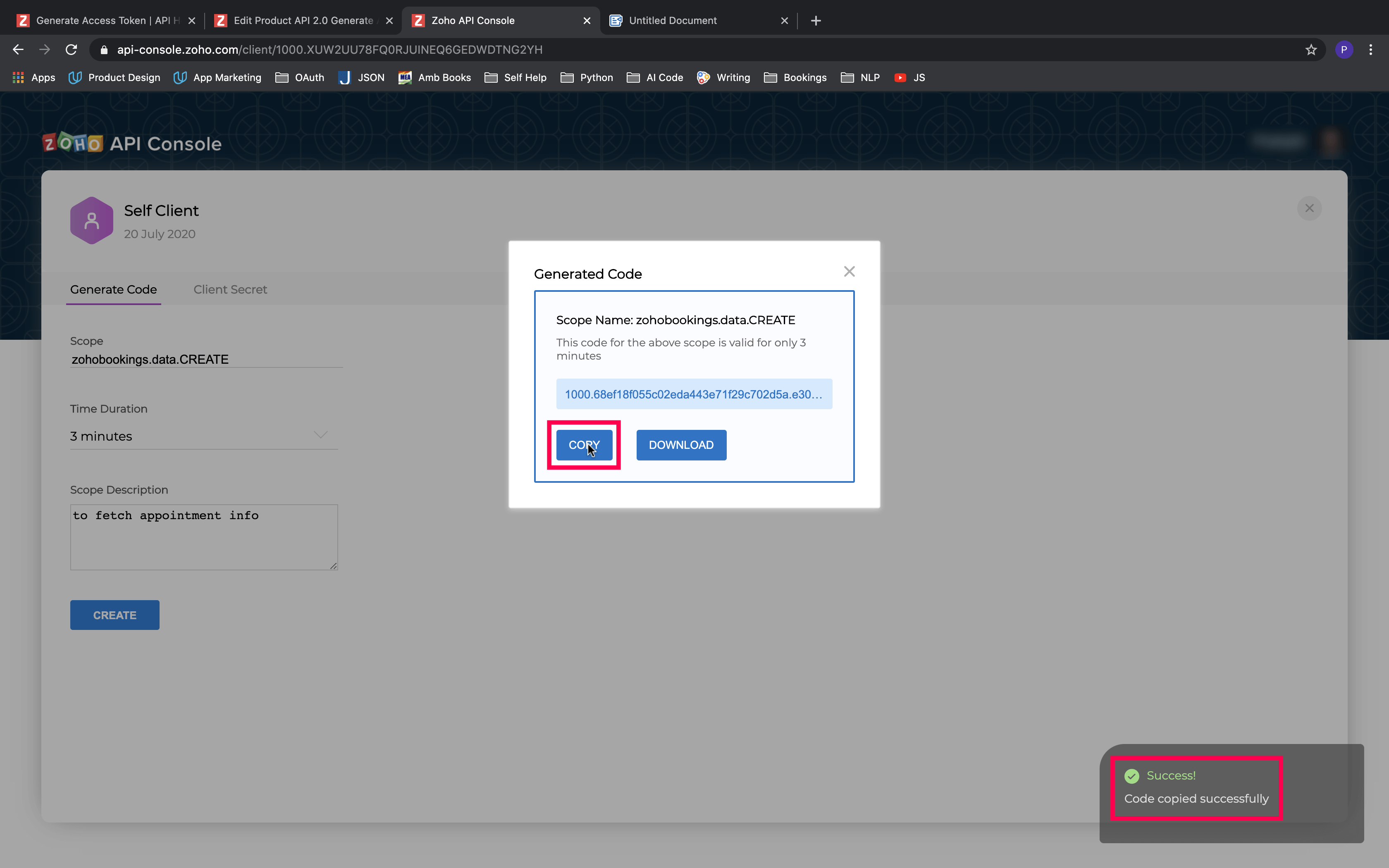The height and width of the screenshot is (868, 1389).
Task: Click the '20 July 2020' date text
Action: pyautogui.click(x=160, y=234)
